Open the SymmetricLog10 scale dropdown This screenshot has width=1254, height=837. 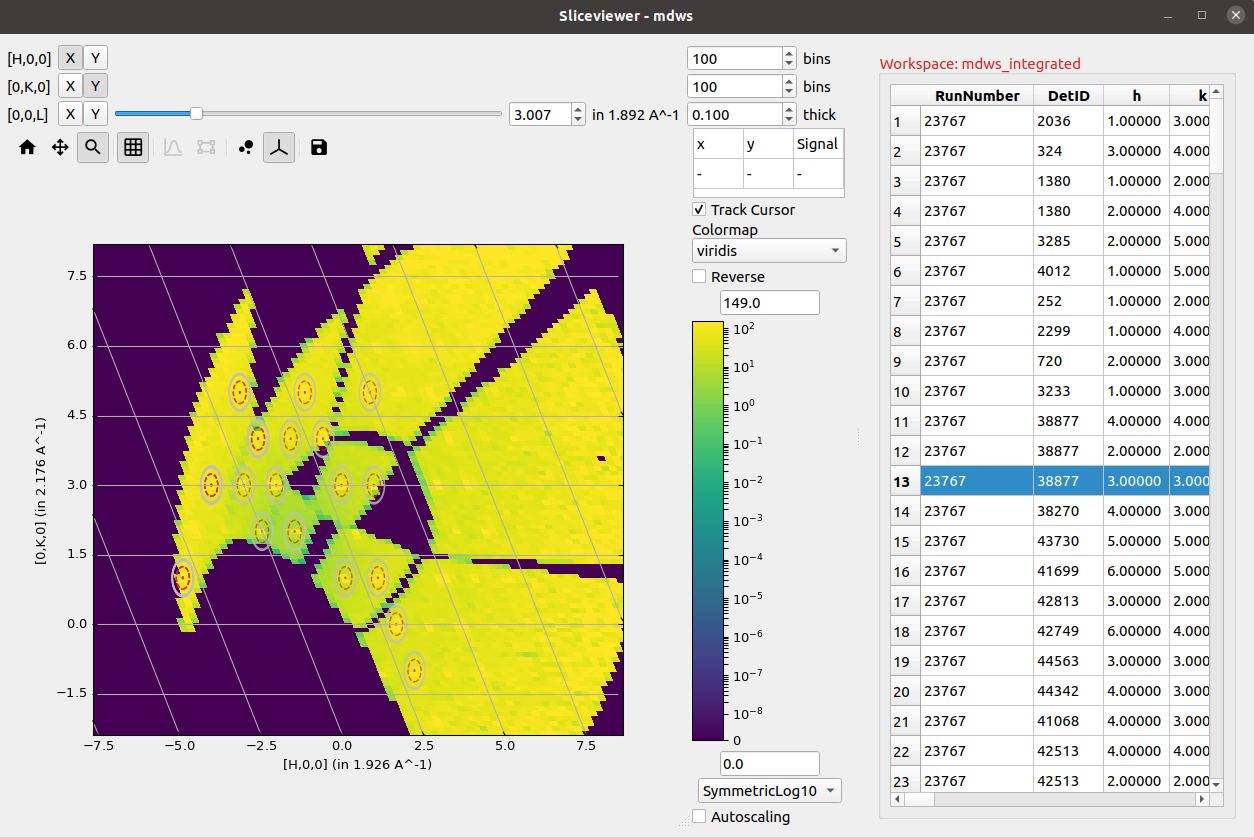[x=769, y=791]
